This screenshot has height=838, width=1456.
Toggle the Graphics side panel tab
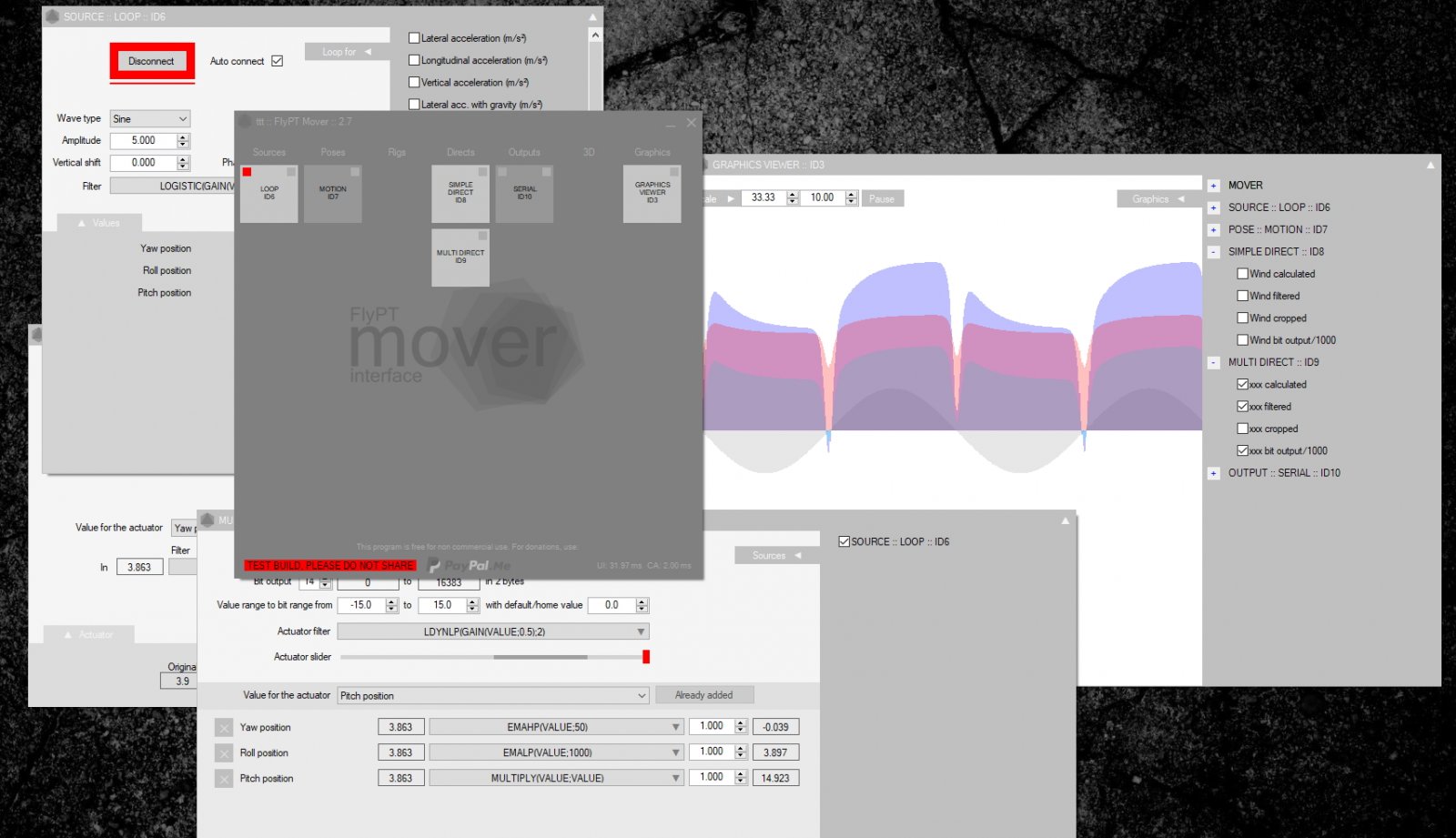point(1158,198)
